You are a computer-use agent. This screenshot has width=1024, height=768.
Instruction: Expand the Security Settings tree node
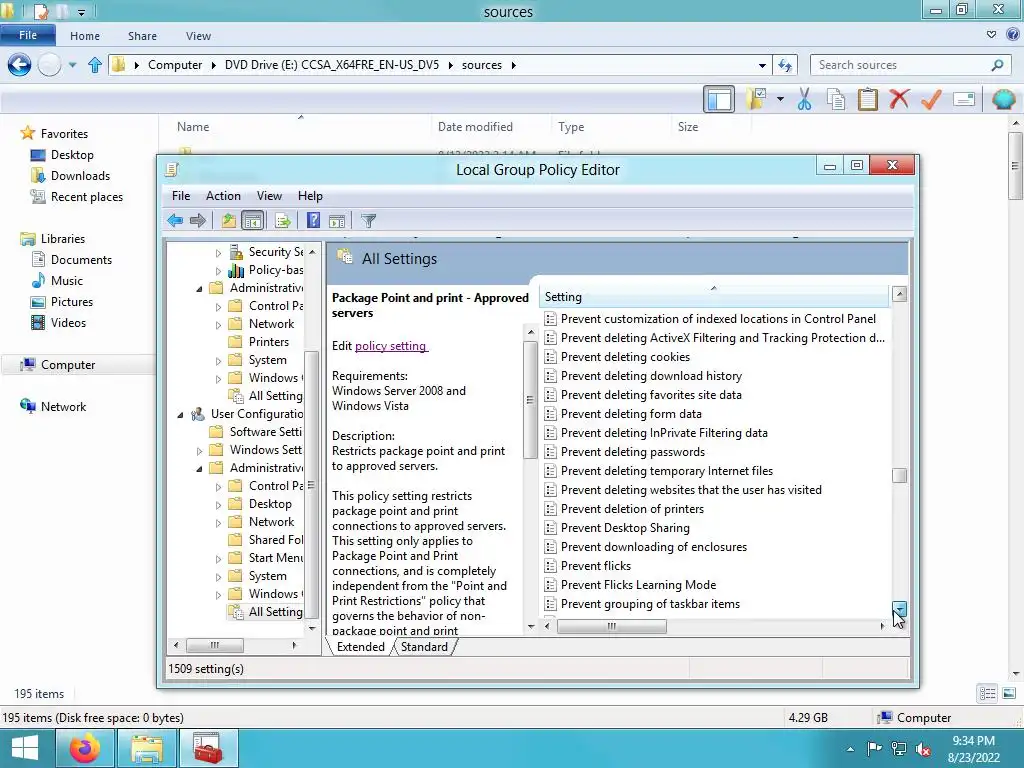pyautogui.click(x=218, y=252)
